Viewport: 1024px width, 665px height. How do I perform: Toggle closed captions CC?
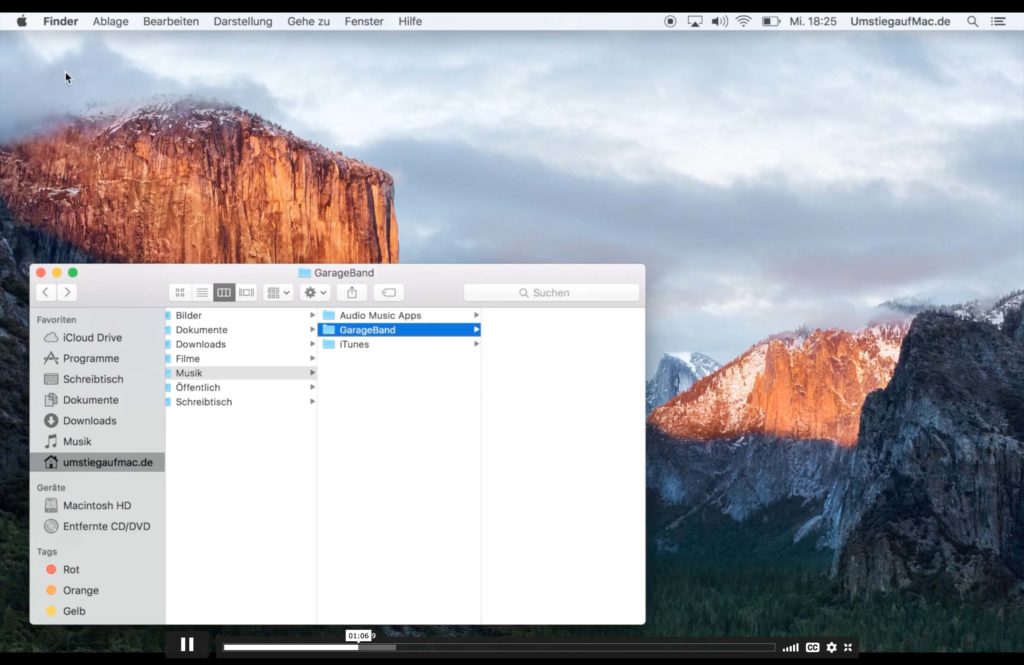pos(812,647)
